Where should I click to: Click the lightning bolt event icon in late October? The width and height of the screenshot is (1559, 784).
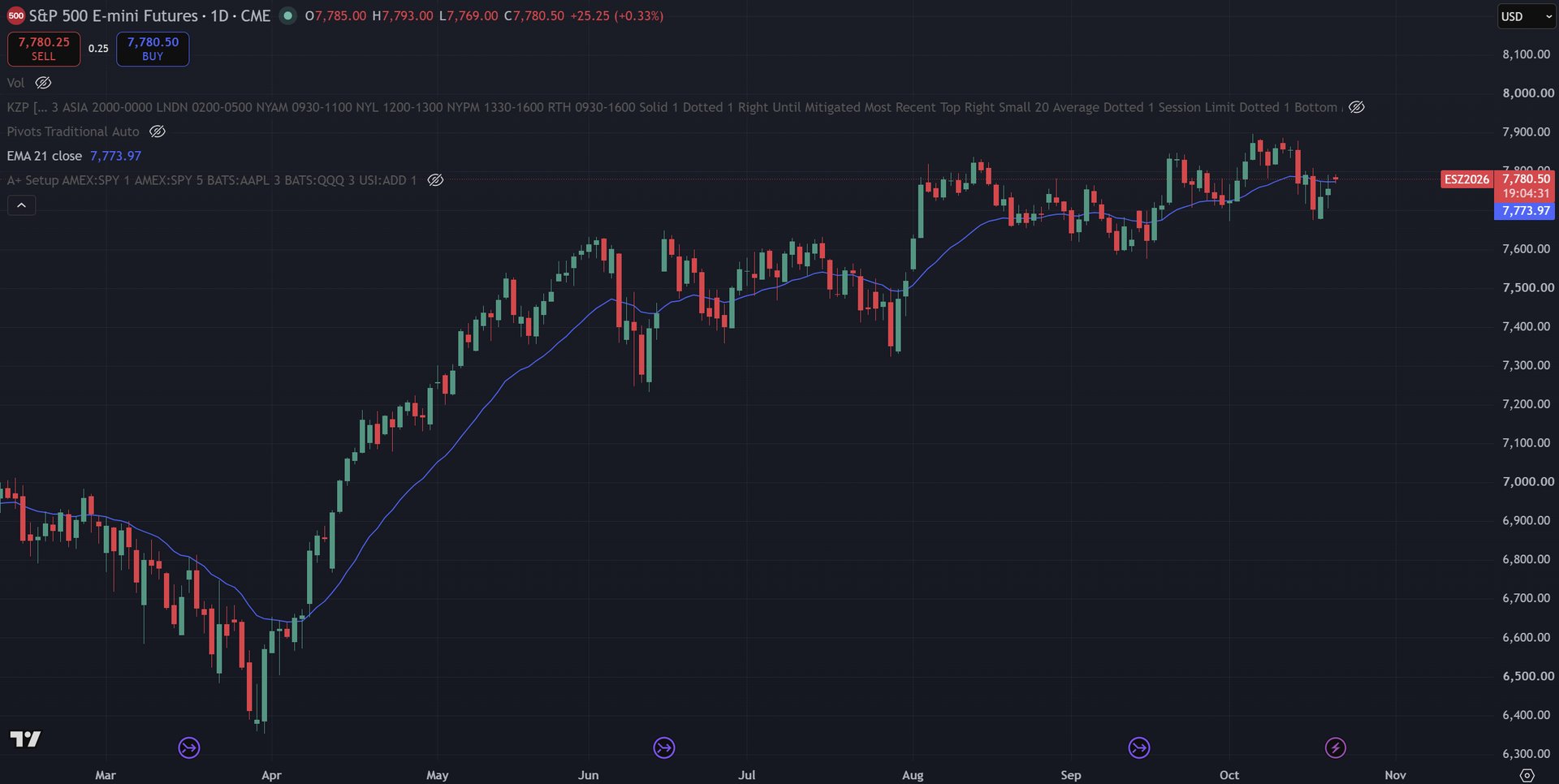(1336, 747)
